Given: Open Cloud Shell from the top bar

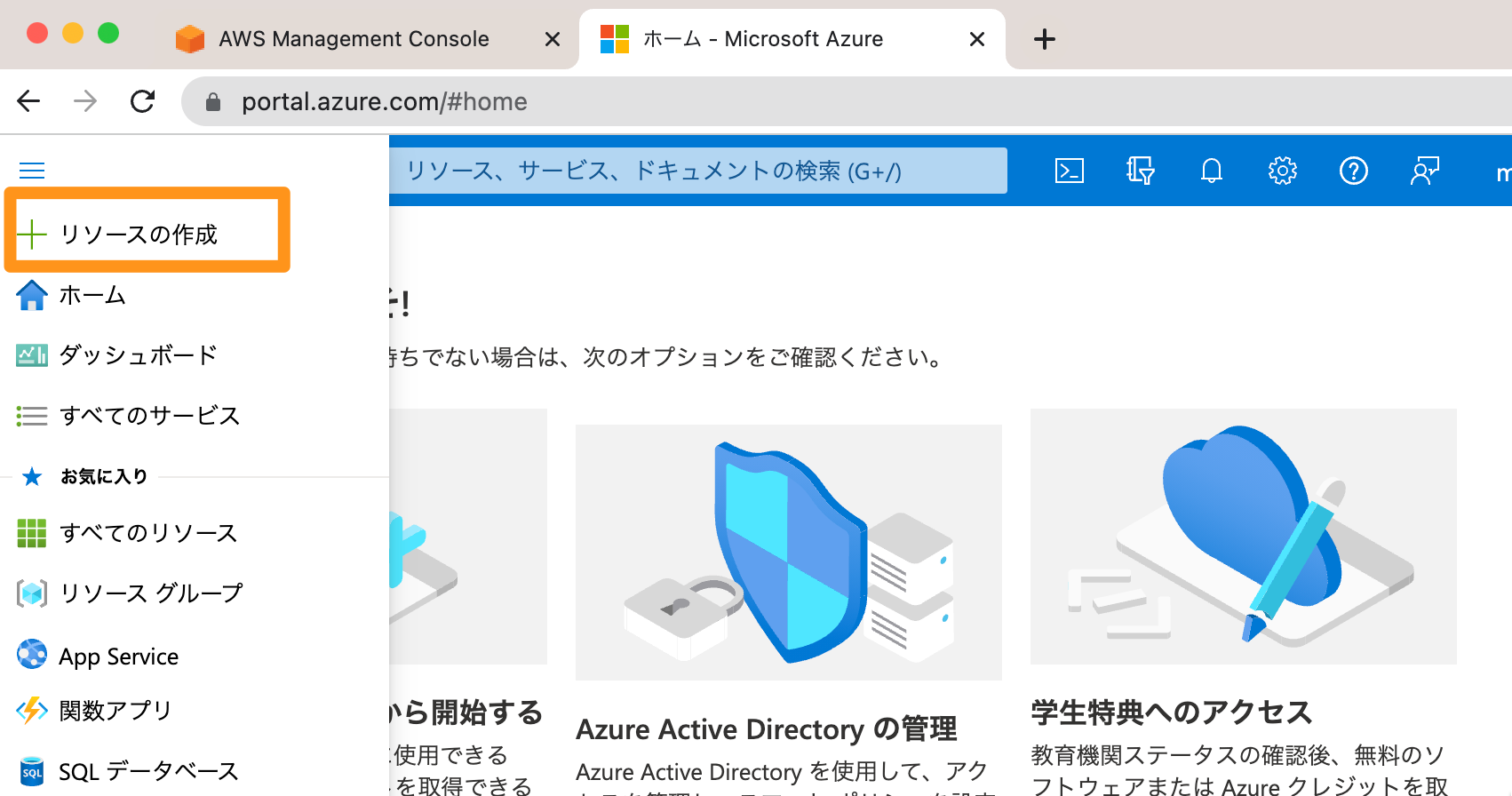Looking at the screenshot, I should point(1070,171).
